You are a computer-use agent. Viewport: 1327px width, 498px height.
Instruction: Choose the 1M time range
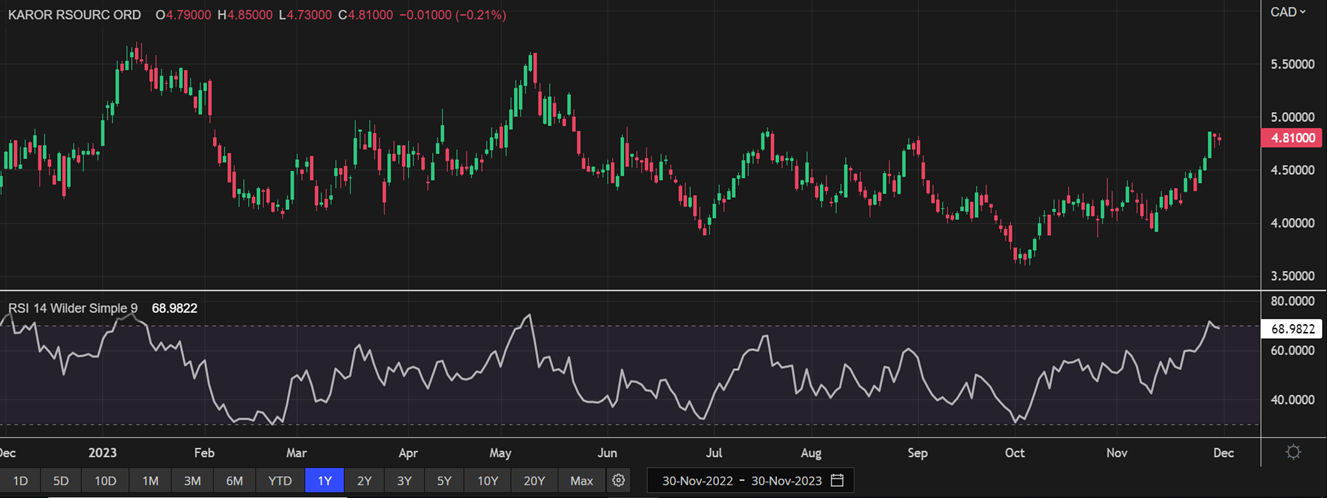point(150,481)
